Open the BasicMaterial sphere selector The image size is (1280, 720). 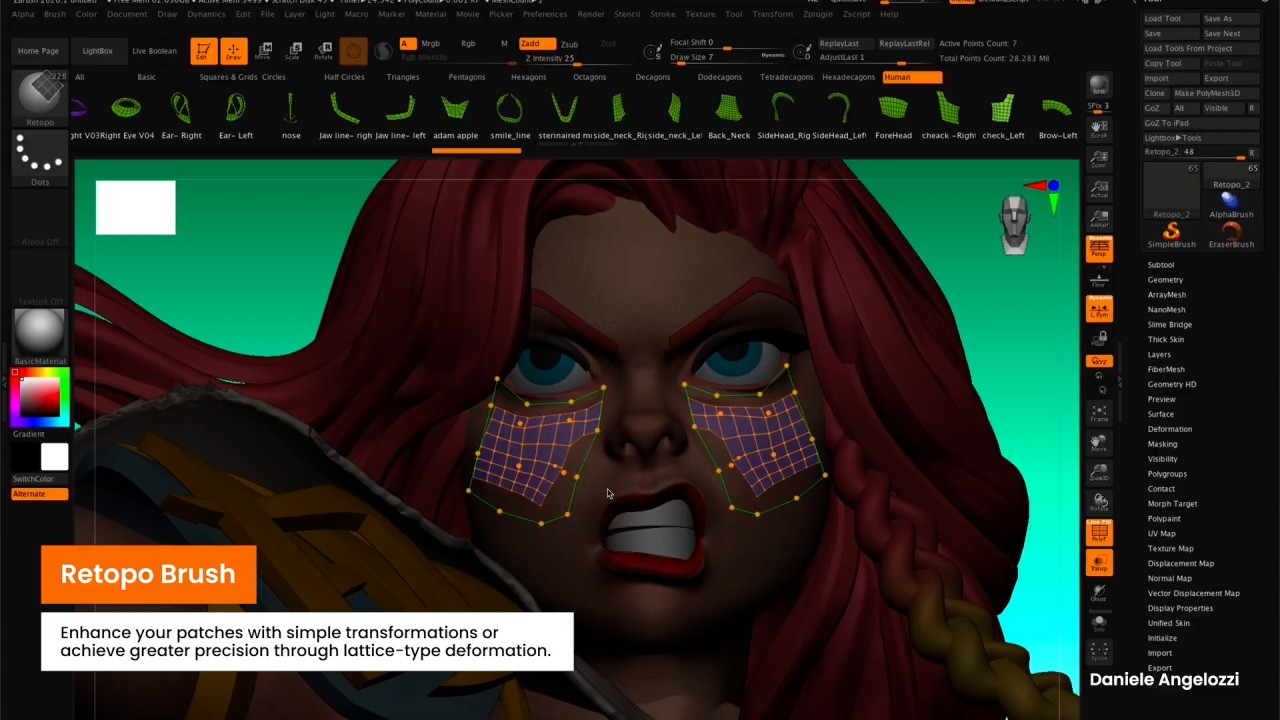(40, 336)
